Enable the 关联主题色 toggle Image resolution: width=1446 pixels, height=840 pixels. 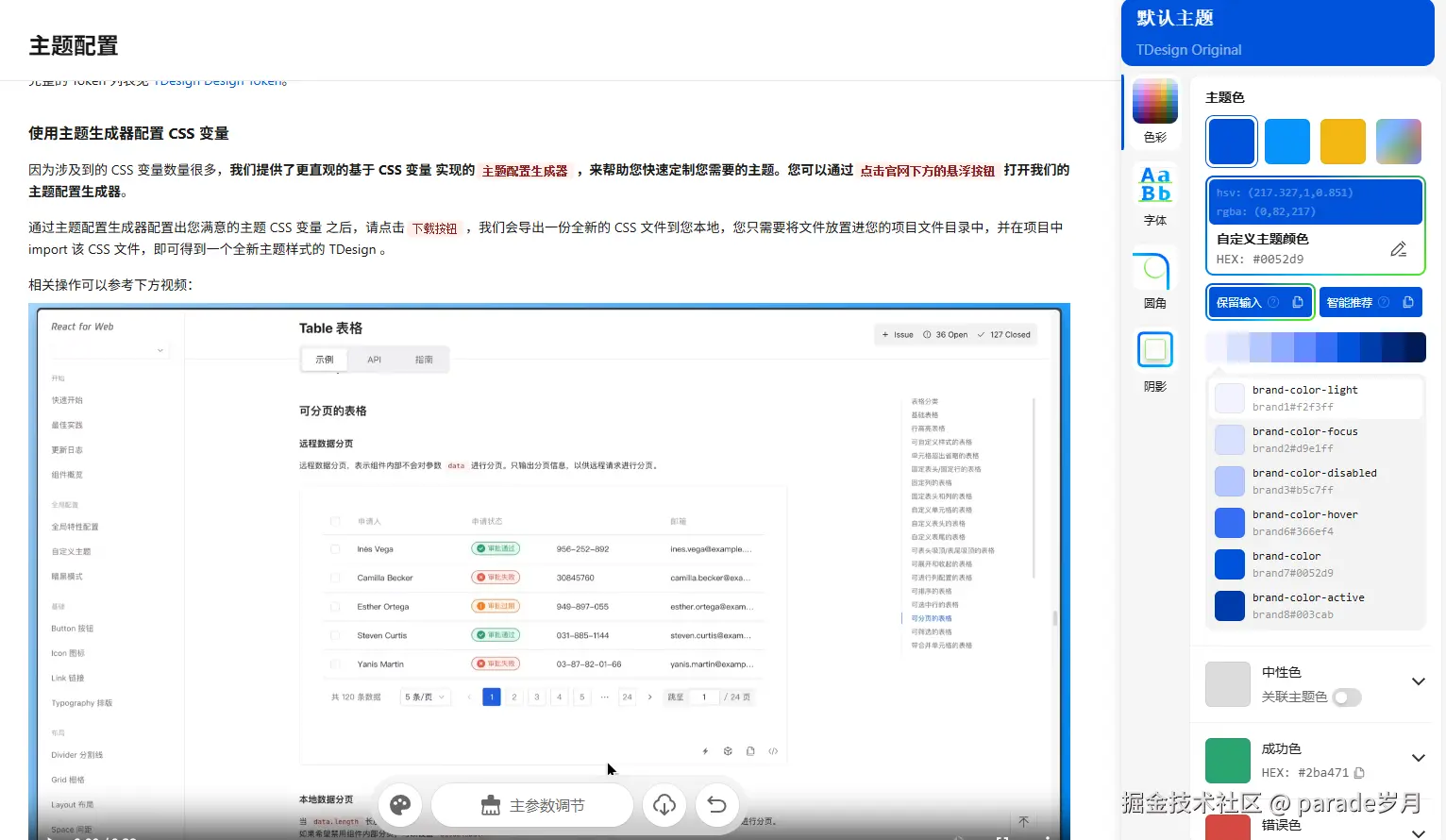1347,697
